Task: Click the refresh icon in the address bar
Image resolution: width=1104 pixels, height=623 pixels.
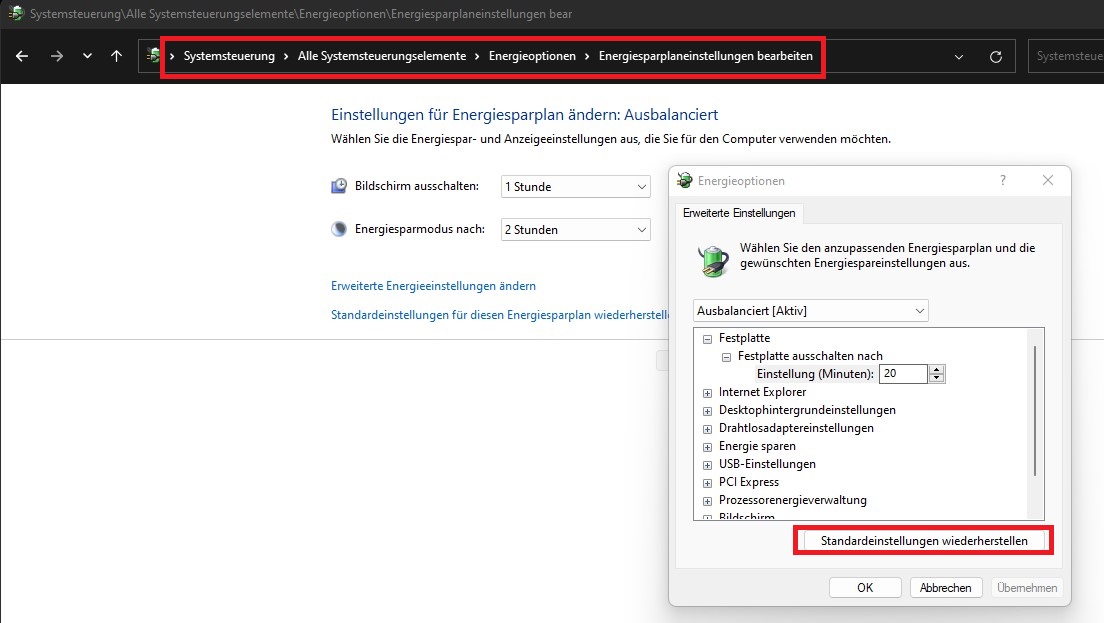Action: click(996, 56)
